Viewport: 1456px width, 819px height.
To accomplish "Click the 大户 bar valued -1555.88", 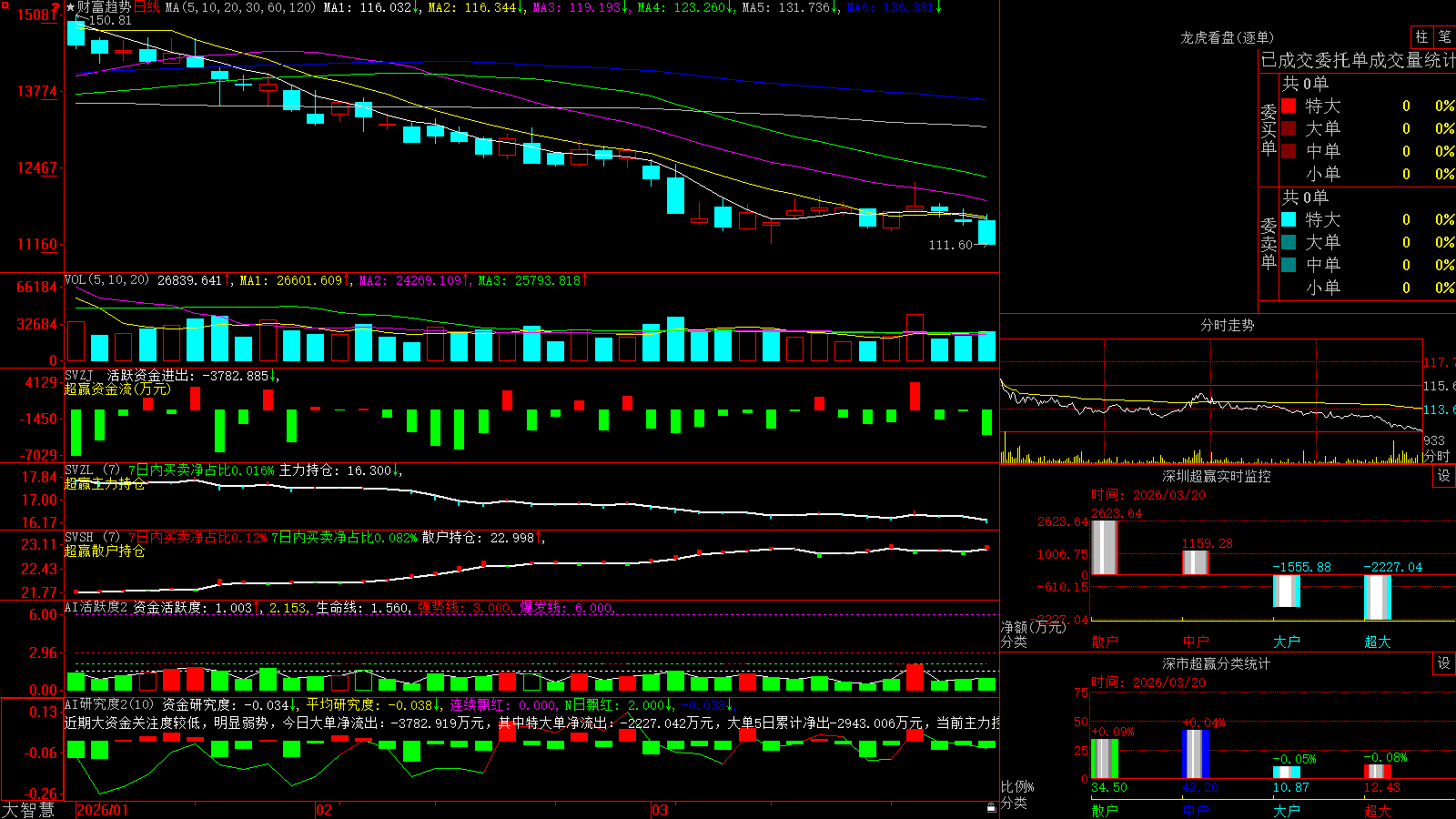I will (1287, 591).
